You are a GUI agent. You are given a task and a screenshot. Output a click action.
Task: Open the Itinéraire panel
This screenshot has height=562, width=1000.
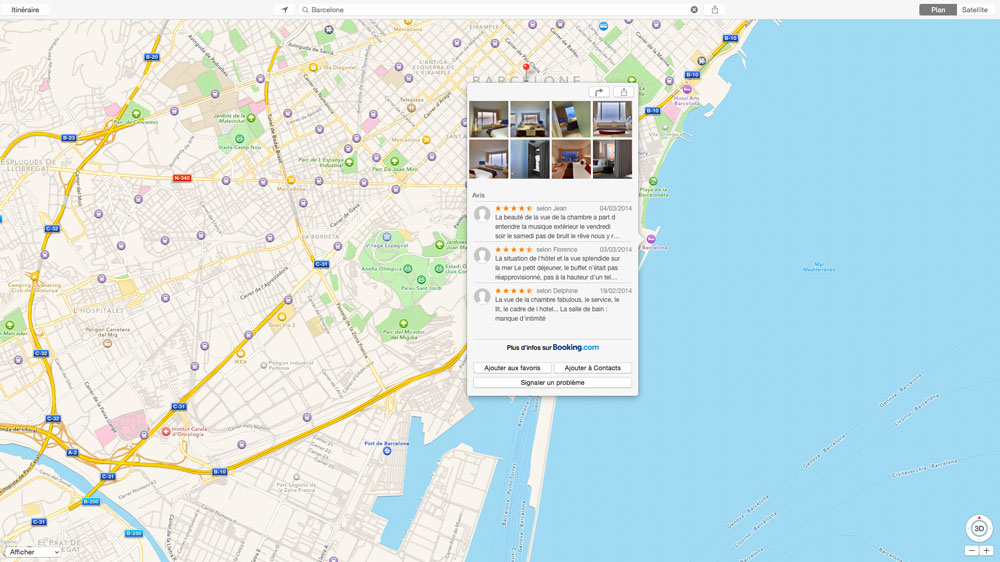pos(25,10)
